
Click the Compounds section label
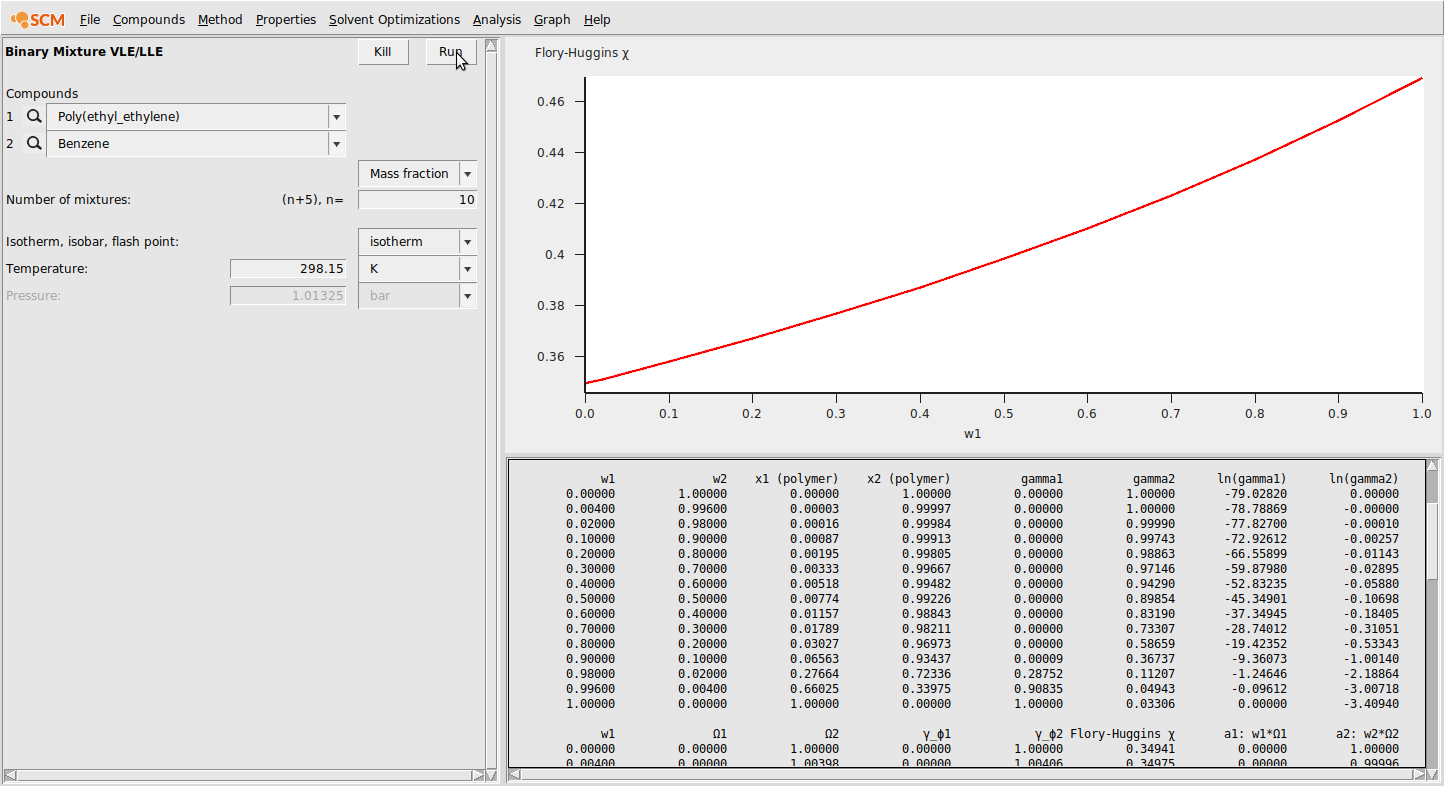[42, 94]
